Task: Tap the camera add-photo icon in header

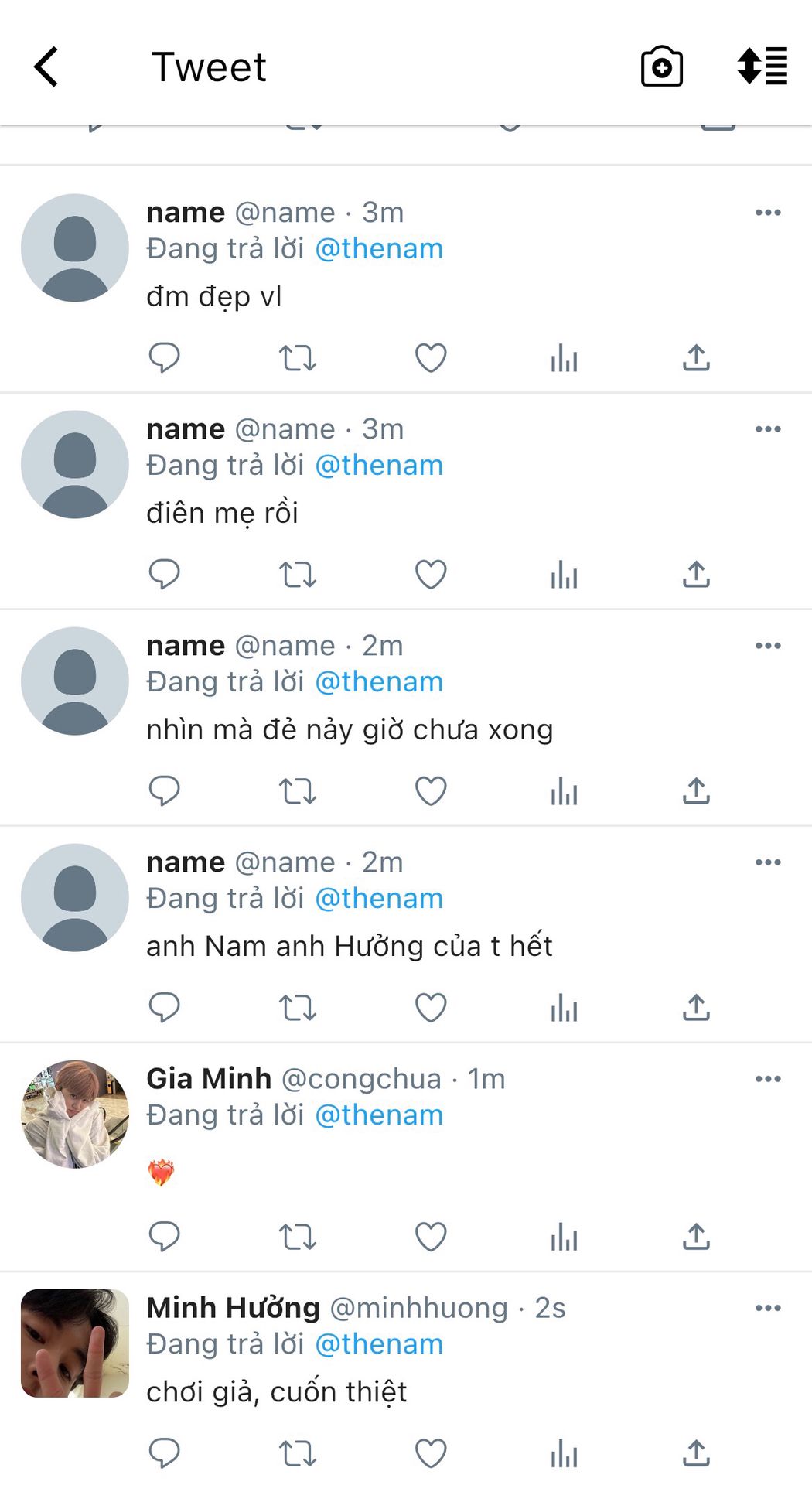Action: (661, 67)
